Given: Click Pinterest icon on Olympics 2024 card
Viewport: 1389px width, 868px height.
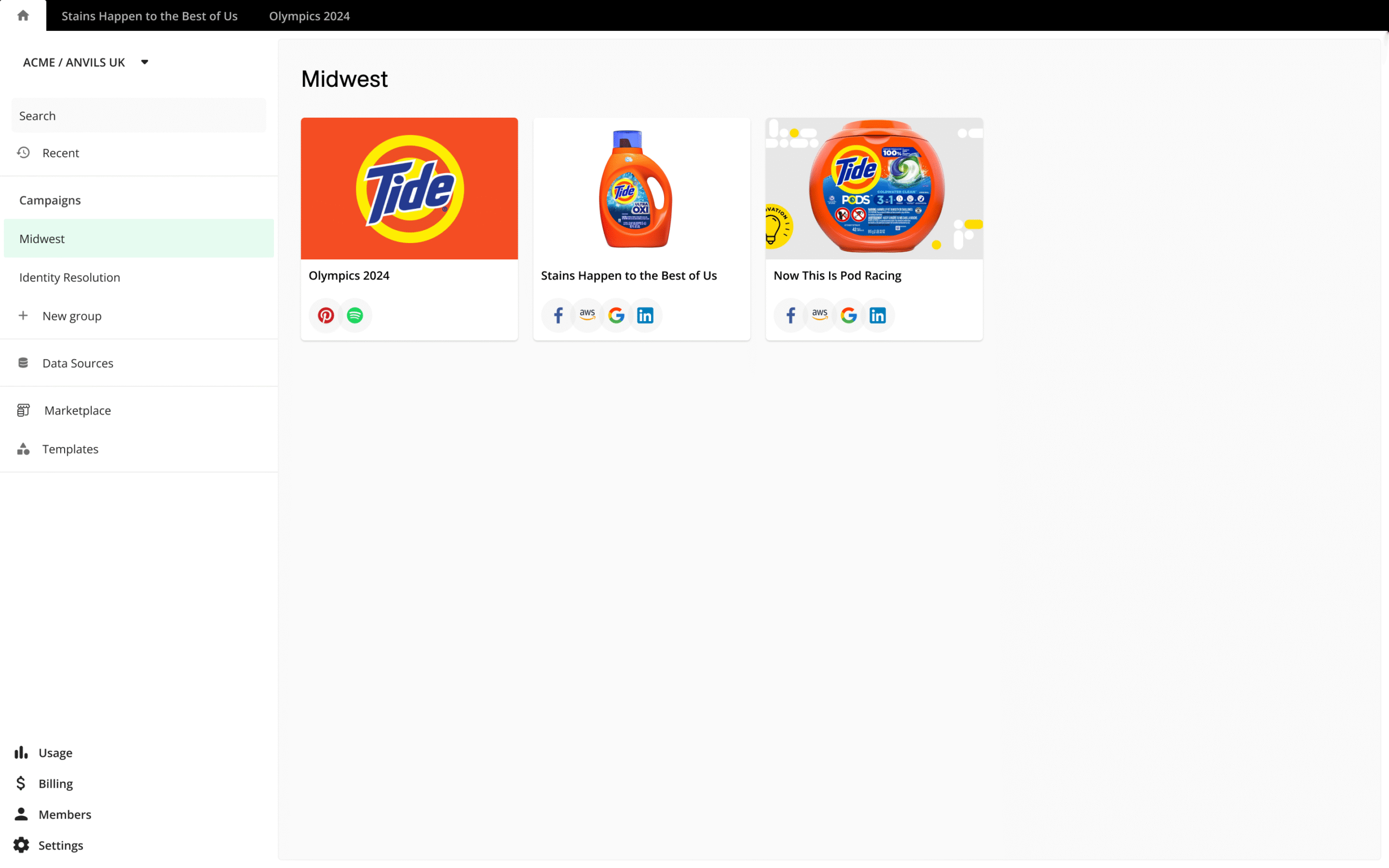Looking at the screenshot, I should point(326,315).
